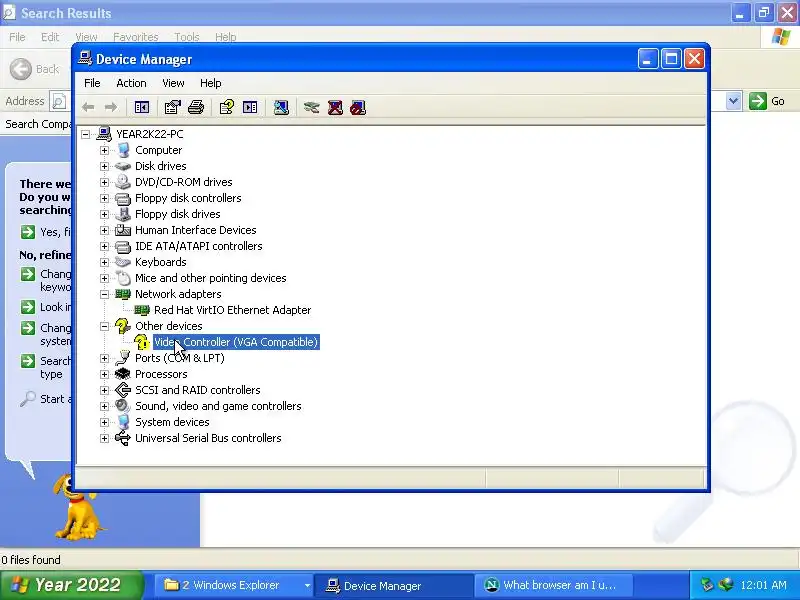The image size is (800, 600).
Task: Open Tools menu in Search Results window
Action: click(187, 37)
